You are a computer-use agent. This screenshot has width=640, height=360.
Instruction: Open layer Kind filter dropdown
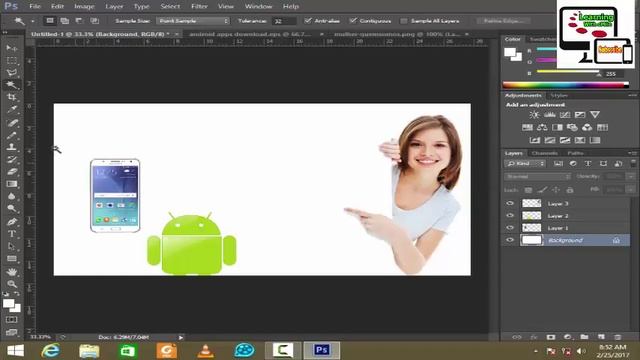tap(525, 164)
